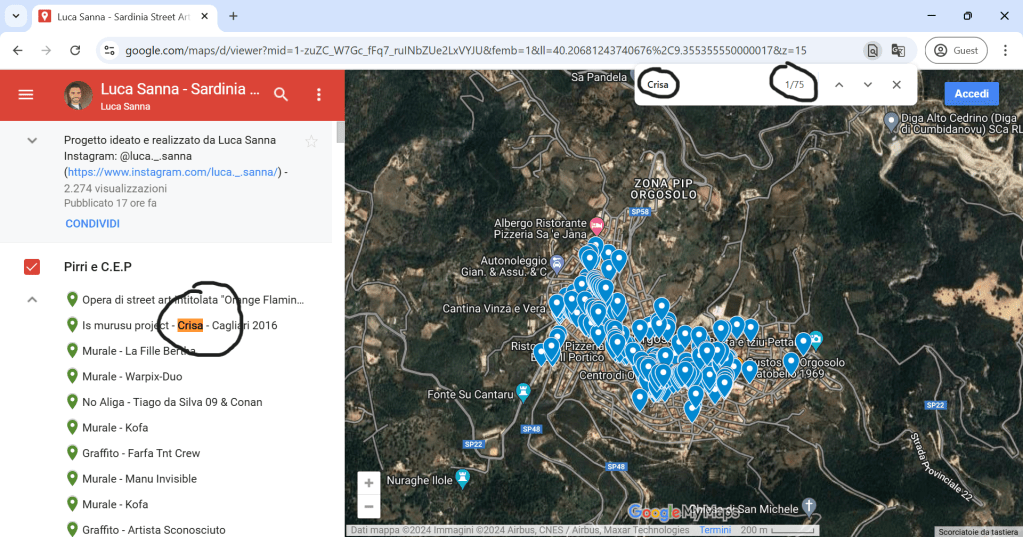Click the search magnifier in the map header
The image size is (1023, 537).
[x=281, y=94]
